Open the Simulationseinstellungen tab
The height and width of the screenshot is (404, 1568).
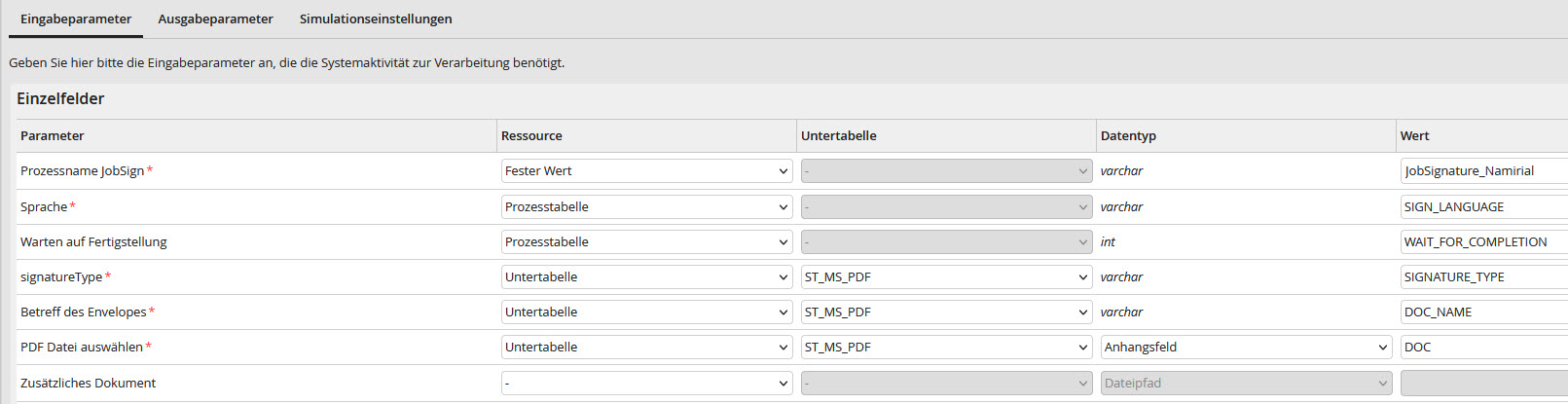(376, 18)
